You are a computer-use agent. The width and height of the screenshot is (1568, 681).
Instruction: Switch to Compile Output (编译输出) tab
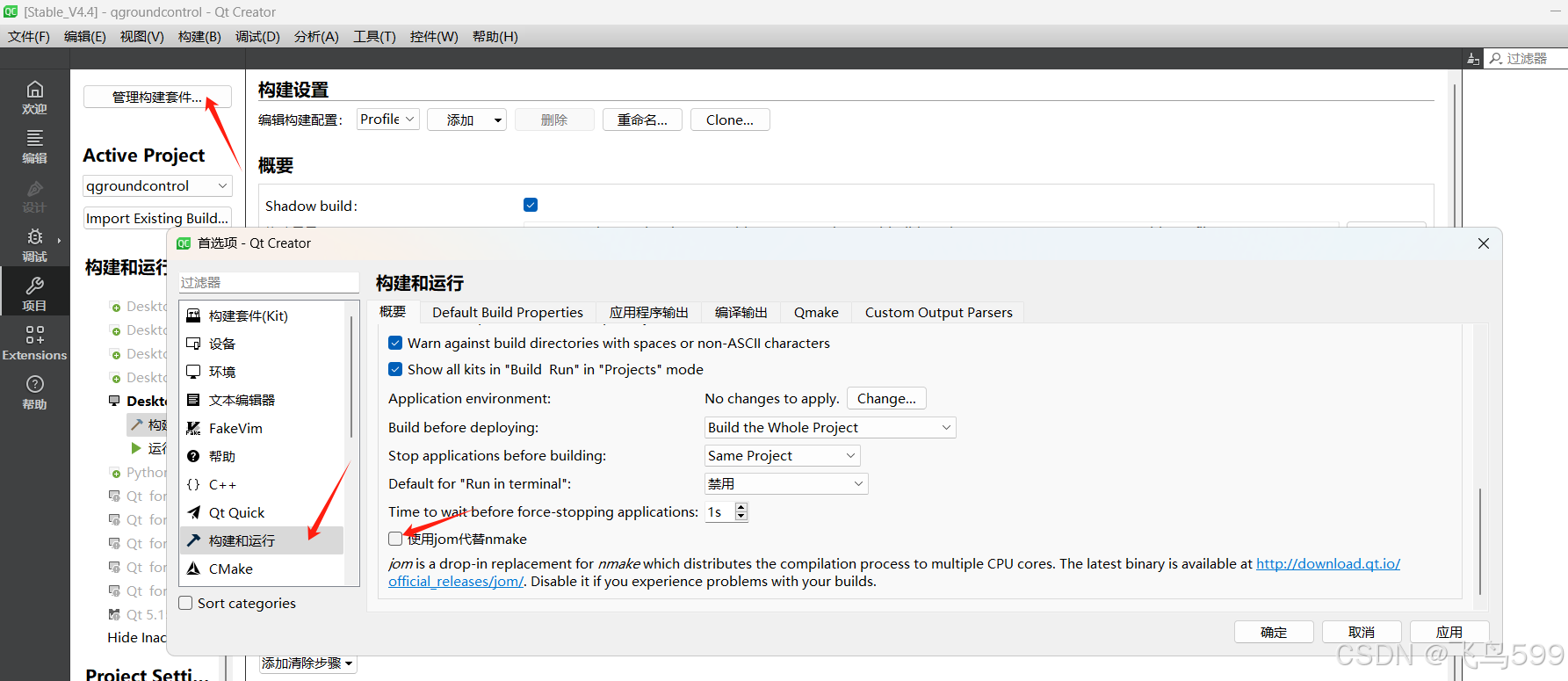click(x=741, y=312)
